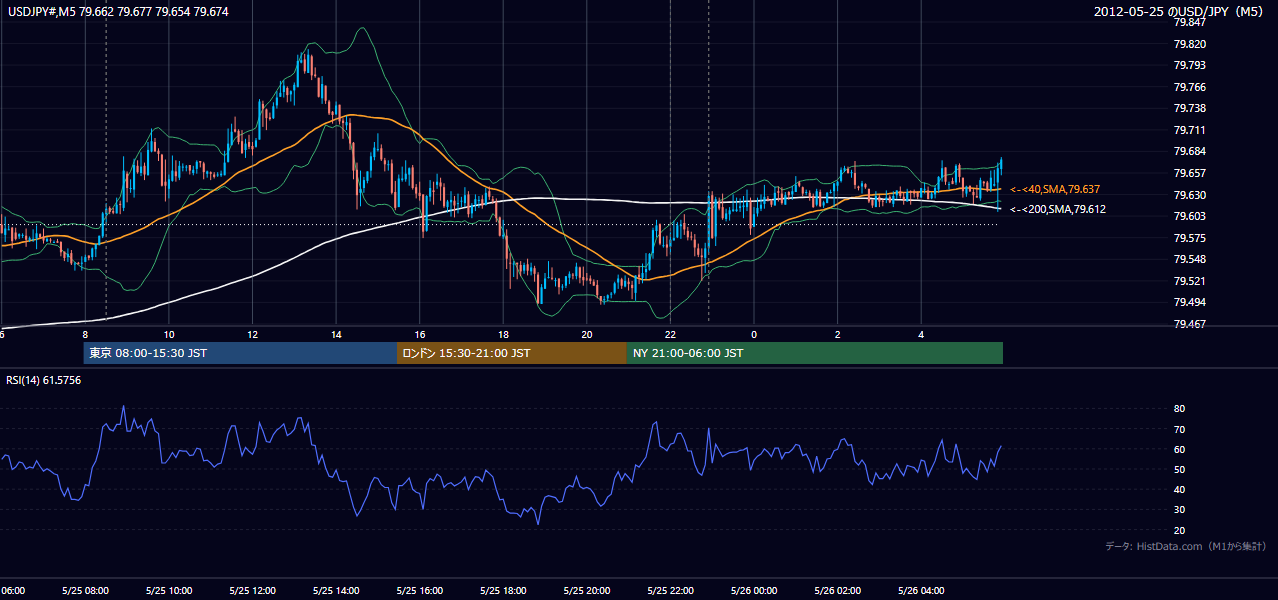The width and height of the screenshot is (1278, 600).
Task: Click the 5/25 12:00 bottom time label
Action: click(x=252, y=590)
